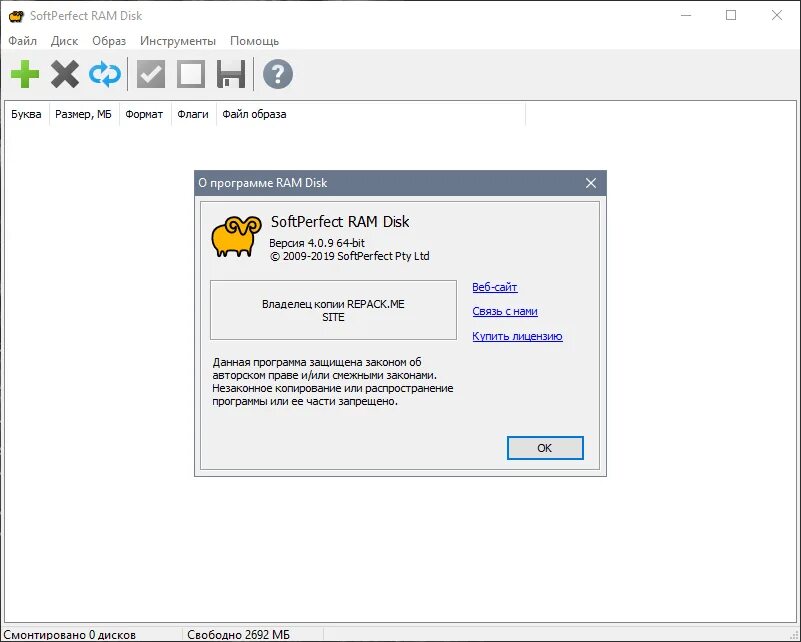Click the question mark help icon
This screenshot has width=801, height=642.
[x=278, y=74]
